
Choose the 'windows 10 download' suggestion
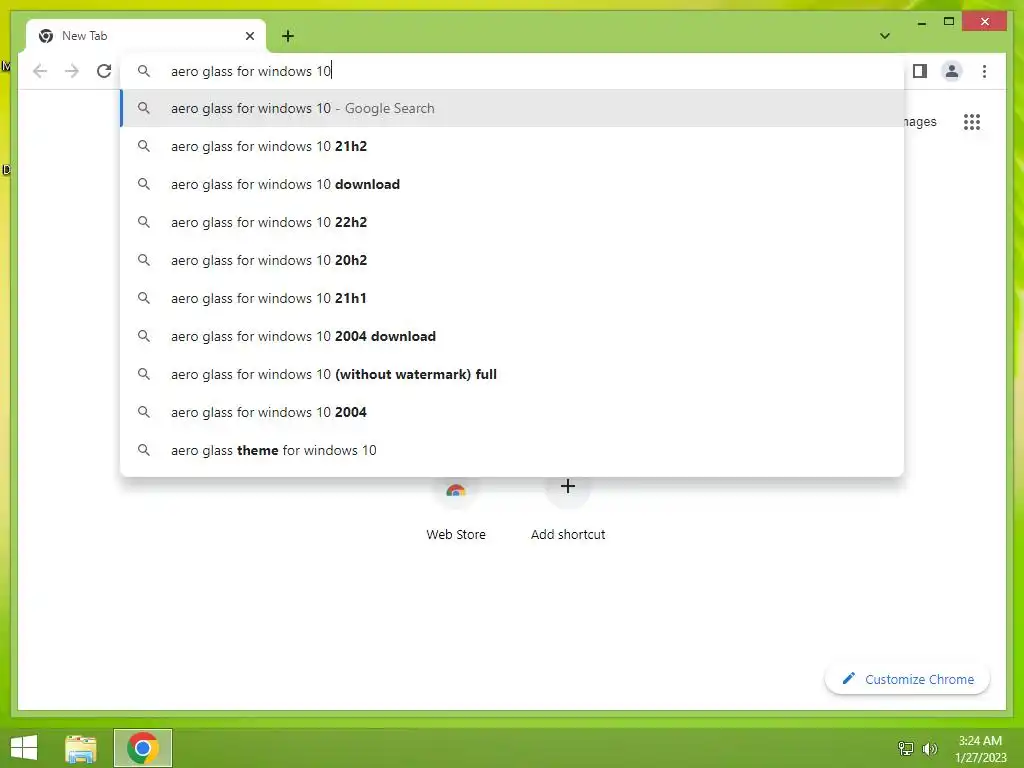(x=512, y=184)
